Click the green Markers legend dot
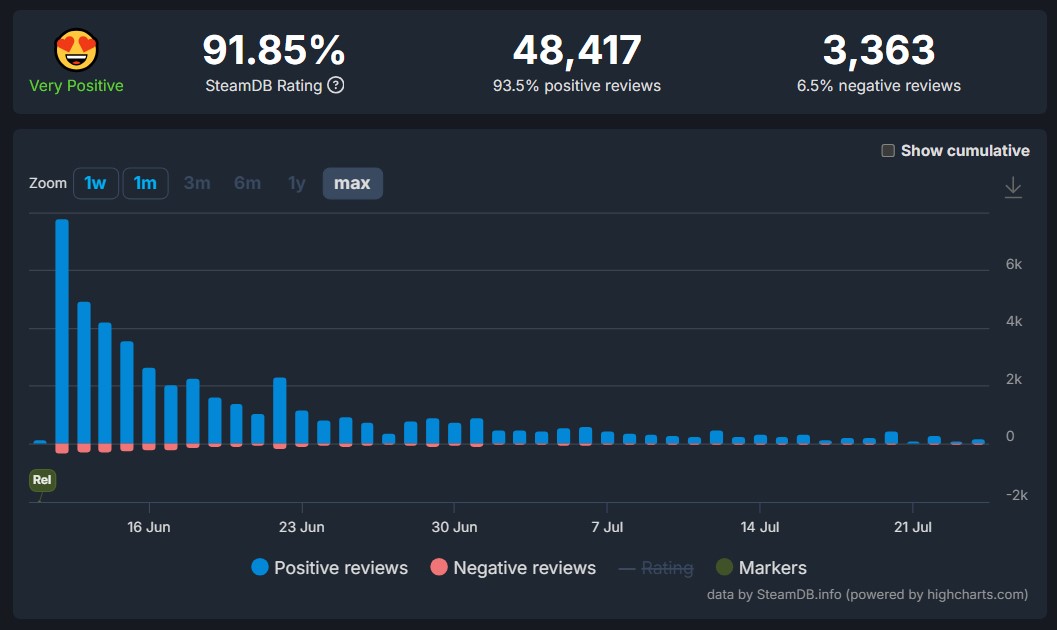The height and width of the screenshot is (630, 1057). [723, 568]
